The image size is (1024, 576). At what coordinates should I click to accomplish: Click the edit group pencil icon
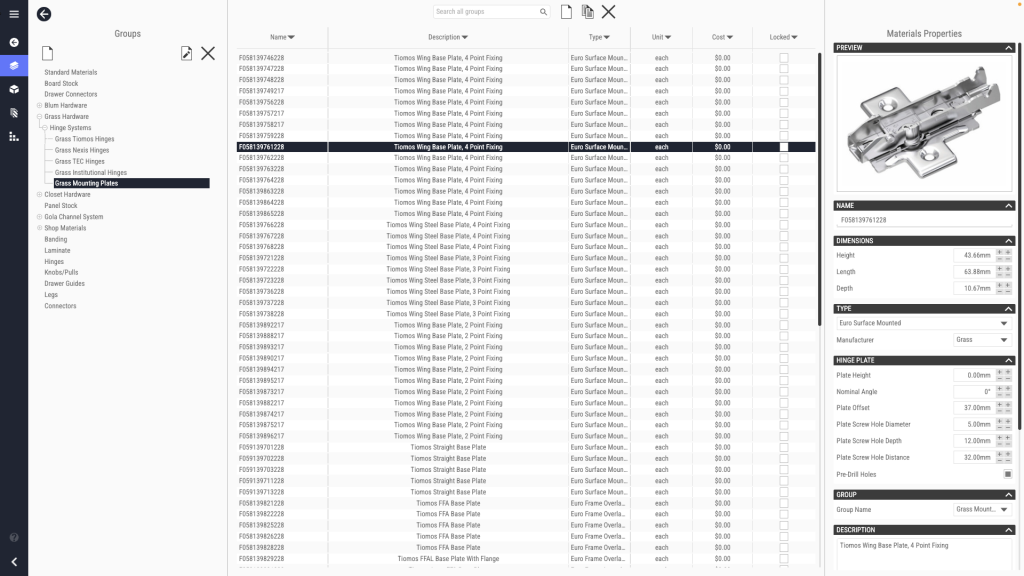(x=186, y=53)
